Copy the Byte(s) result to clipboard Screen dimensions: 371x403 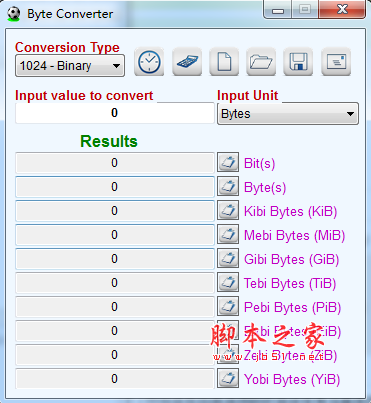point(228,186)
